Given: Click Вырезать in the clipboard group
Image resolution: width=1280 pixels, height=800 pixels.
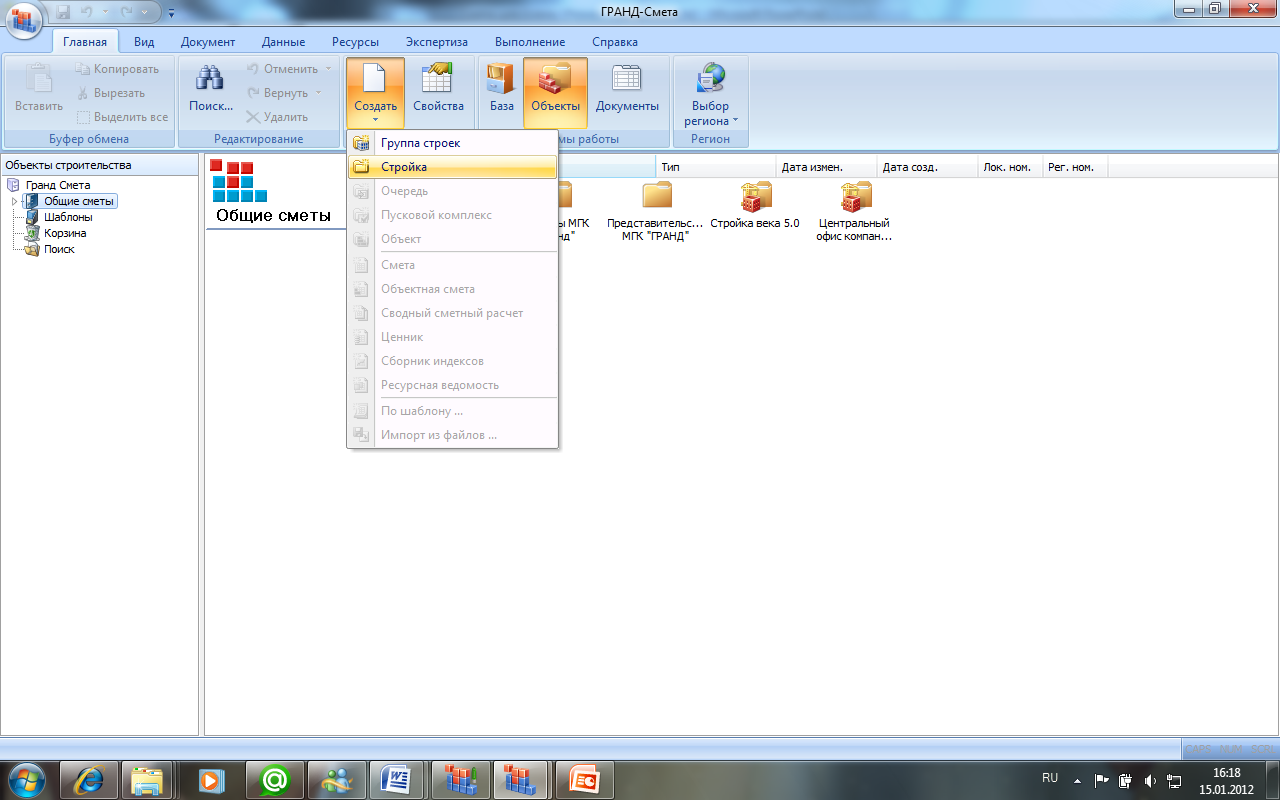Looking at the screenshot, I should (111, 93).
